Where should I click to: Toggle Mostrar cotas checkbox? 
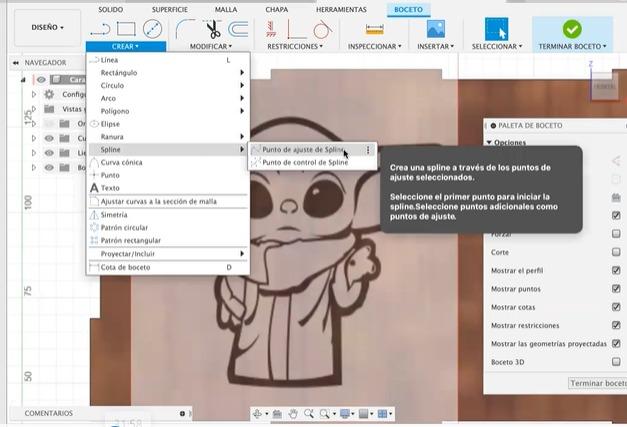616,307
